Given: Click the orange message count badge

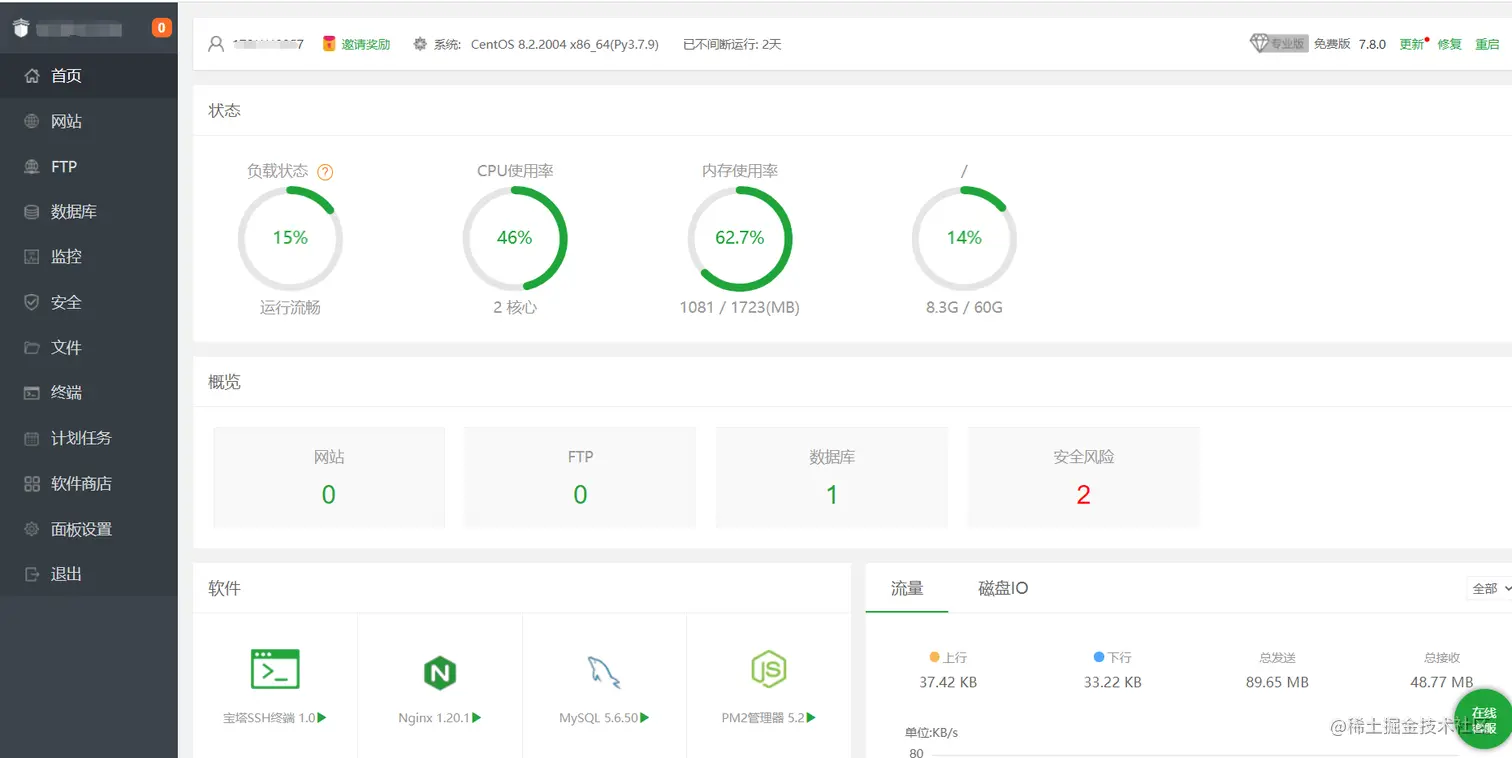Looking at the screenshot, I should pos(162,28).
